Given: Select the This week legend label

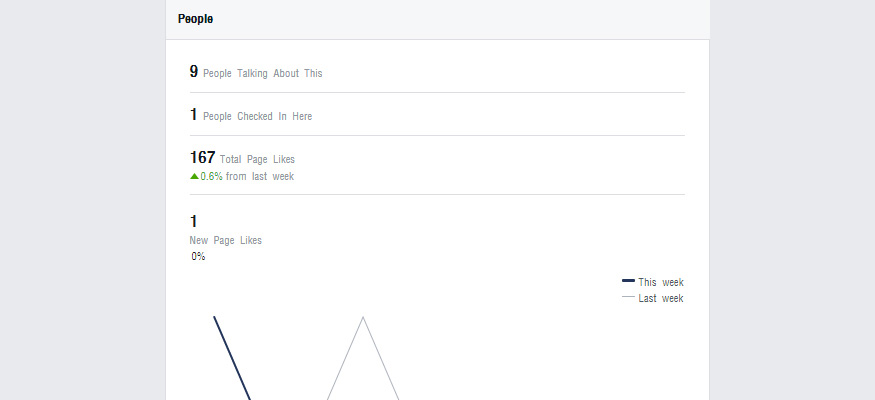Looking at the screenshot, I should coord(661,282).
